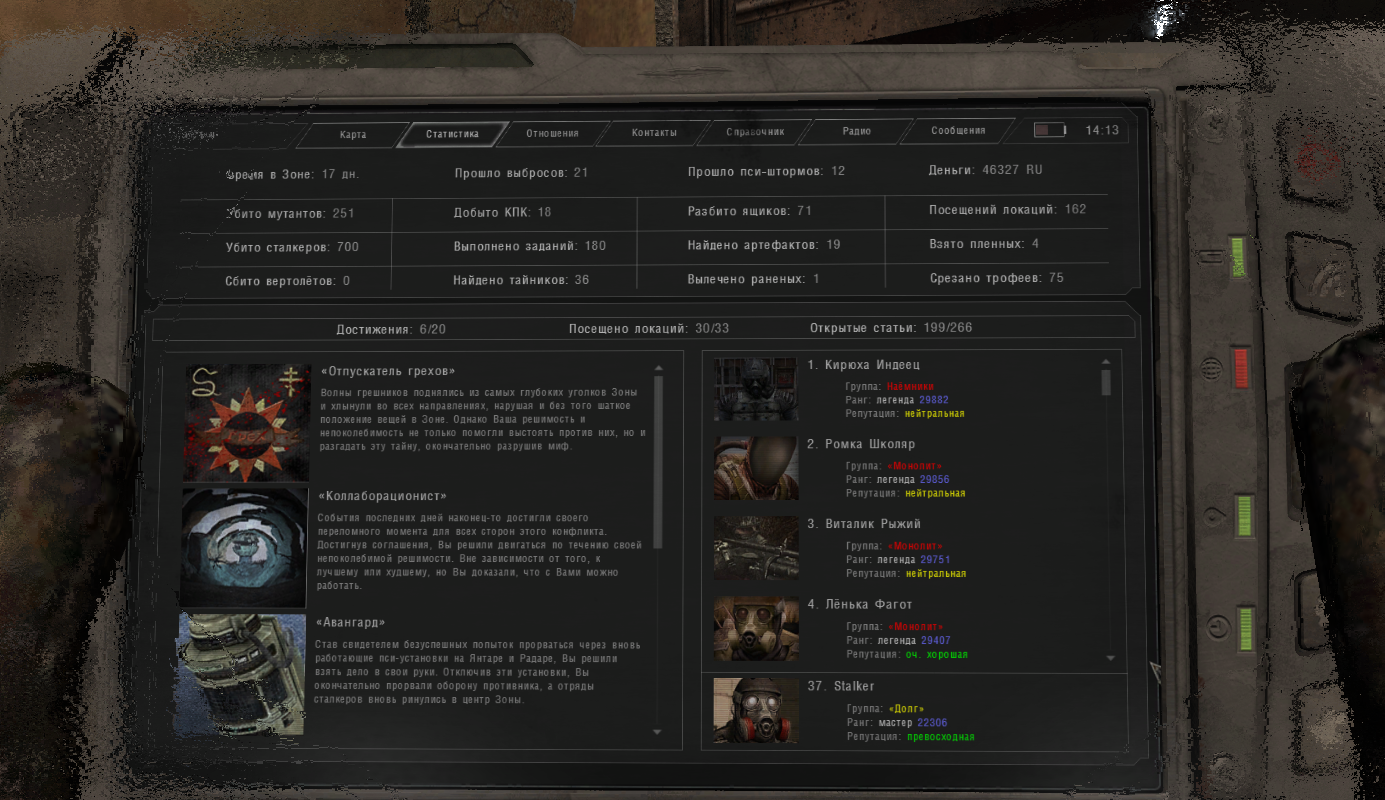This screenshot has width=1385, height=800.
Task: Open the Карта tab
Action: coord(352,133)
